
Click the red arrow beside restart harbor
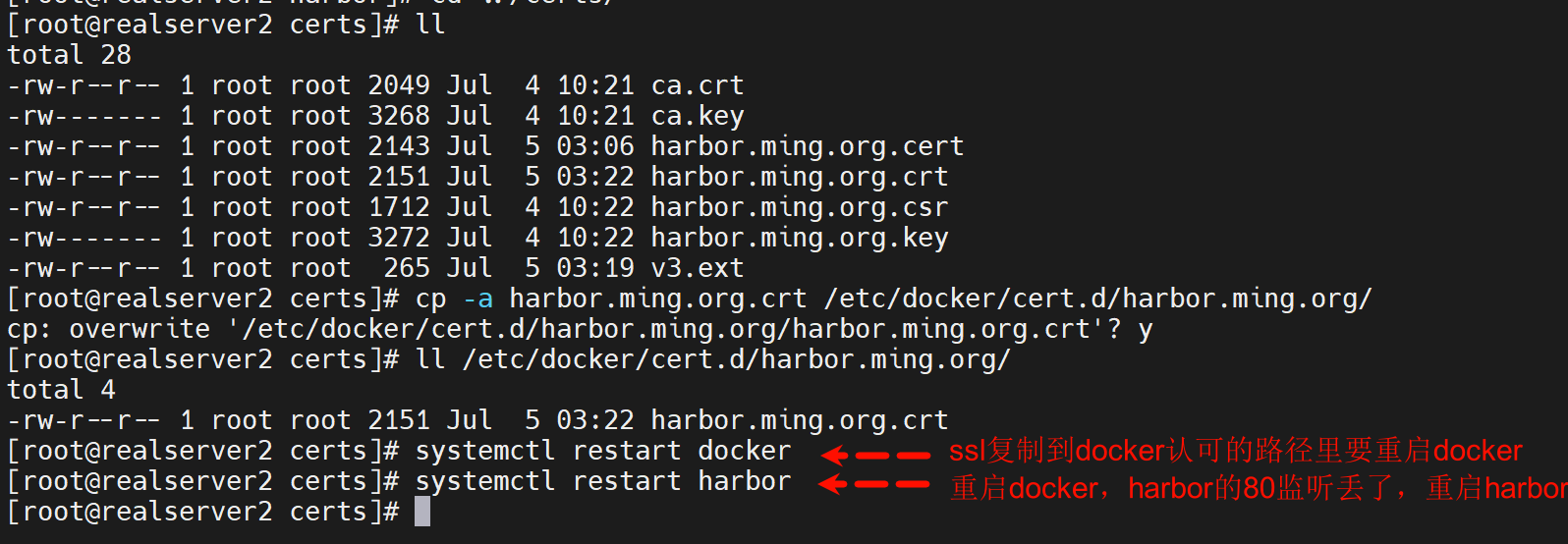[x=873, y=483]
